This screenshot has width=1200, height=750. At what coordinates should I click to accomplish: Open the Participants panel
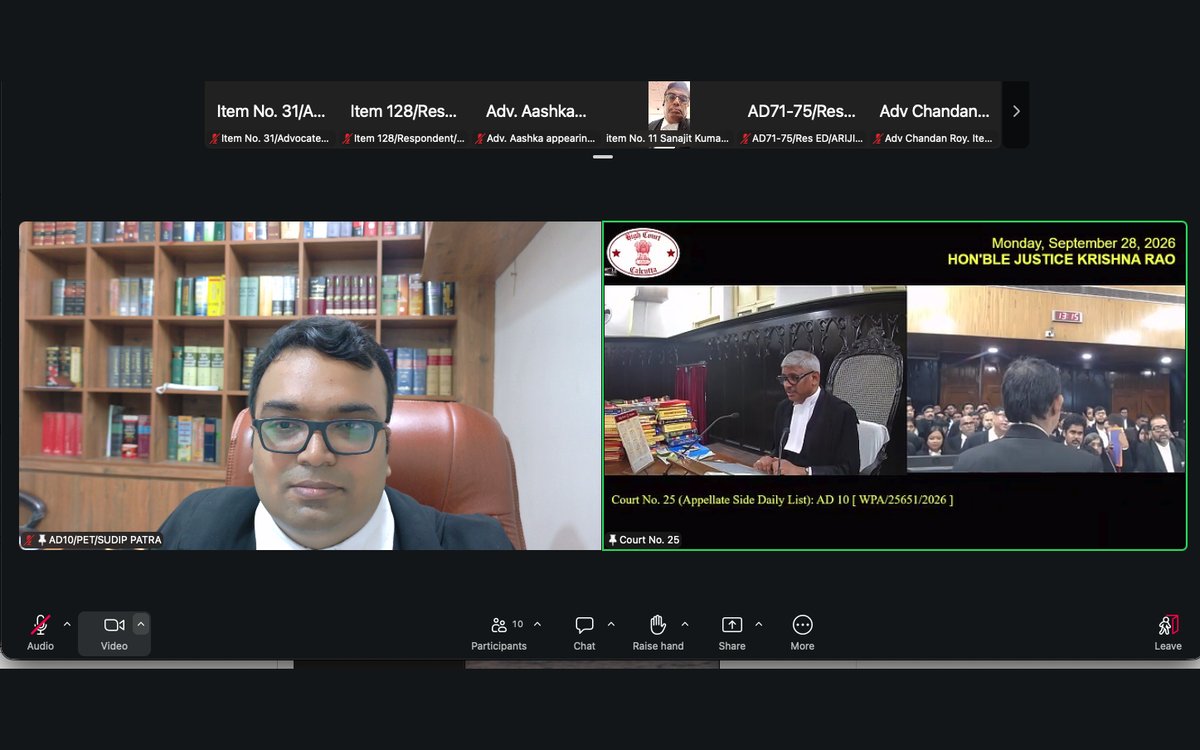point(499,633)
